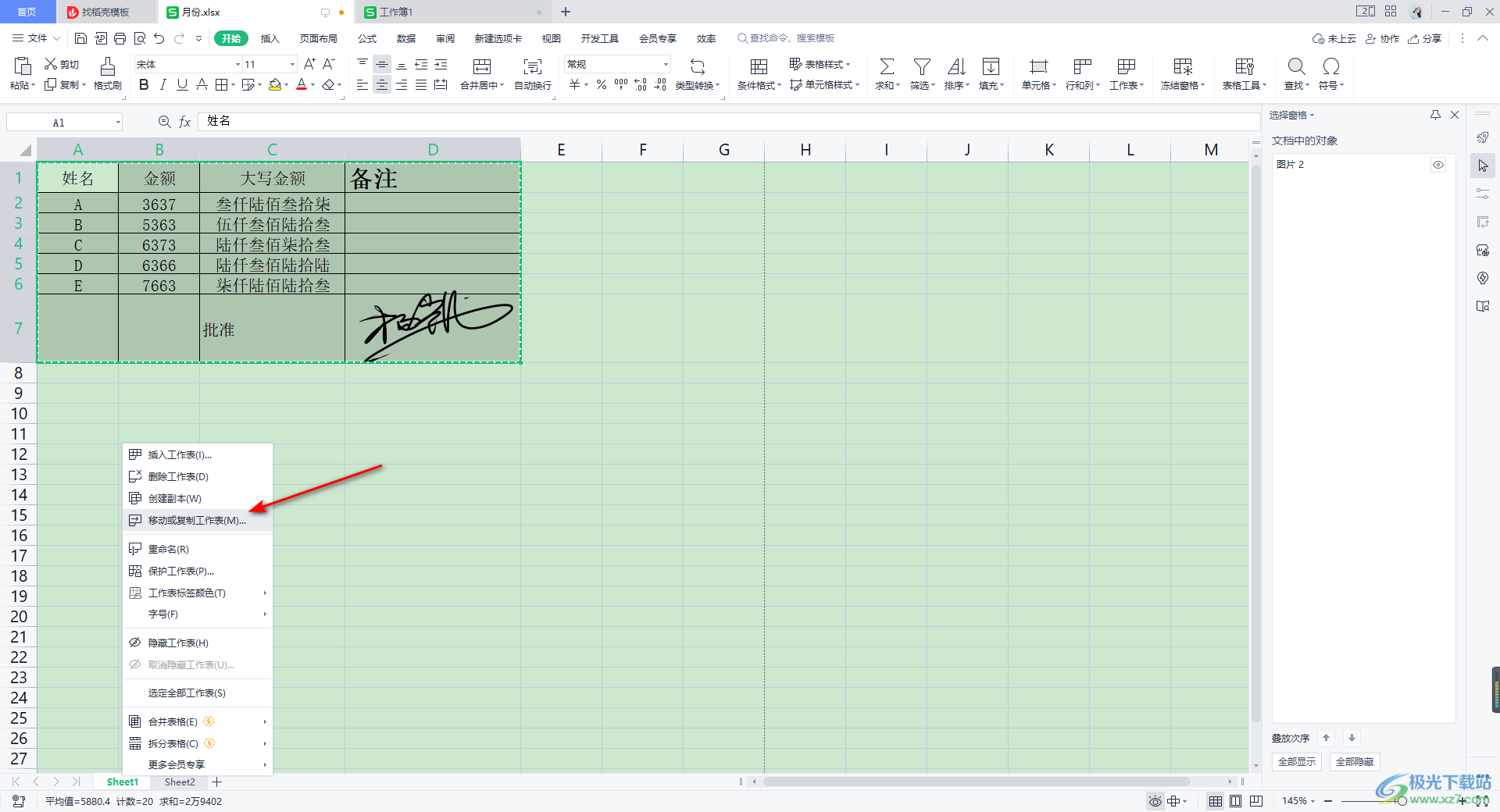
Task: Toggle Underline formatting
Action: [x=182, y=84]
